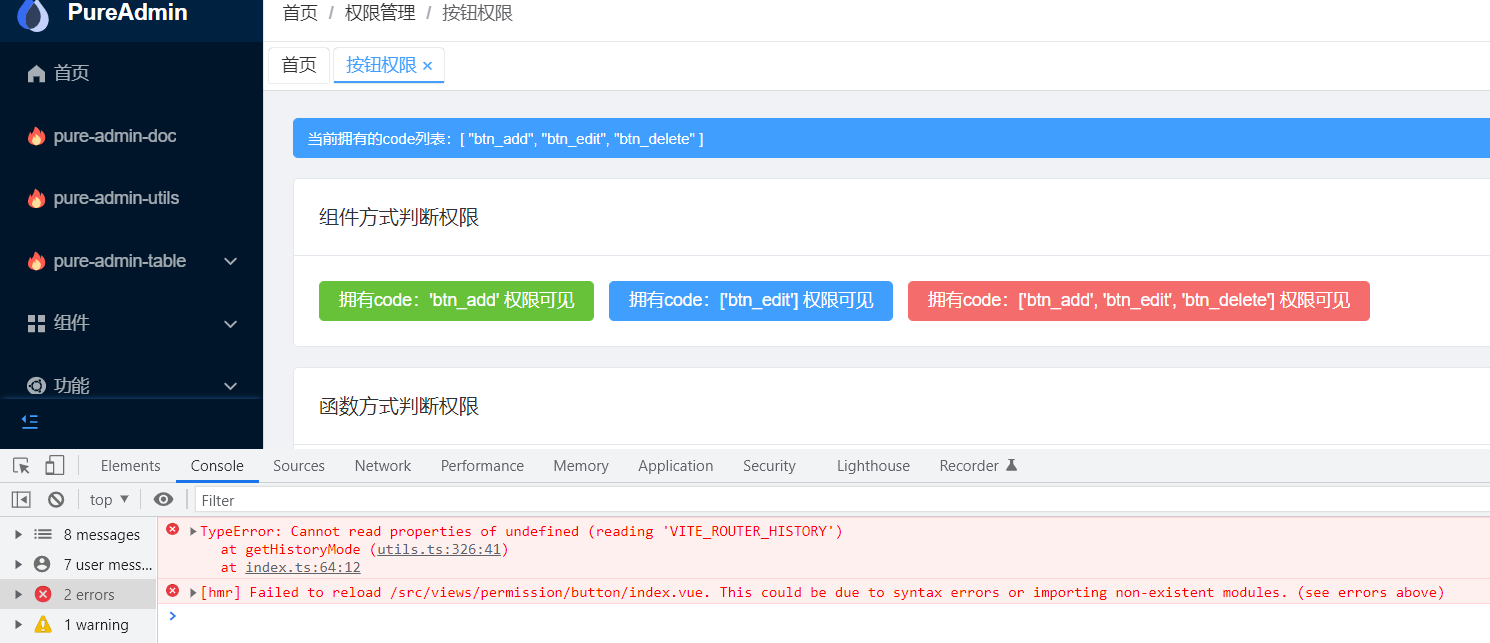This screenshot has width=1490, height=643.
Task: Toggle the 1 warning console filter
Action: 78,624
